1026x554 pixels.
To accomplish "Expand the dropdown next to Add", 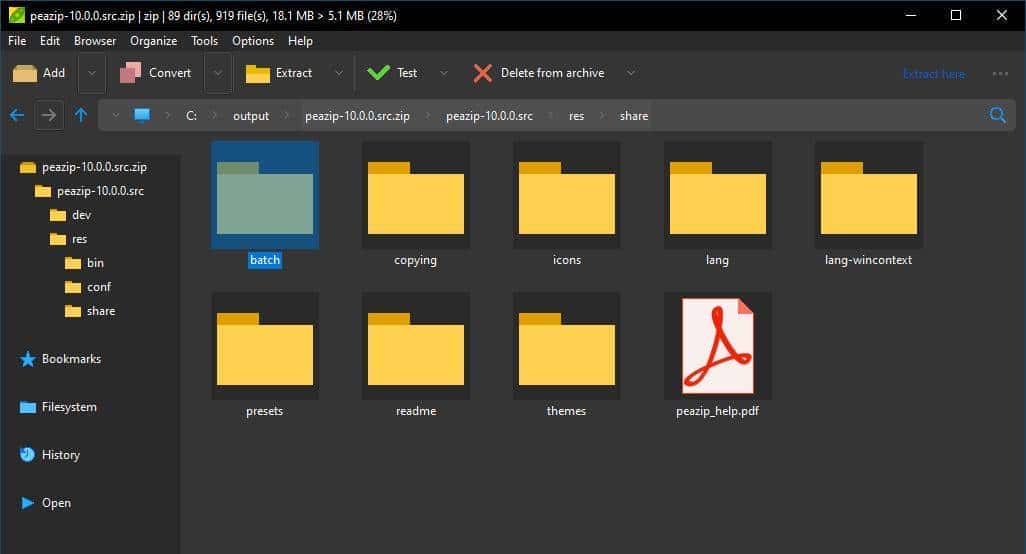I will pos(91,73).
